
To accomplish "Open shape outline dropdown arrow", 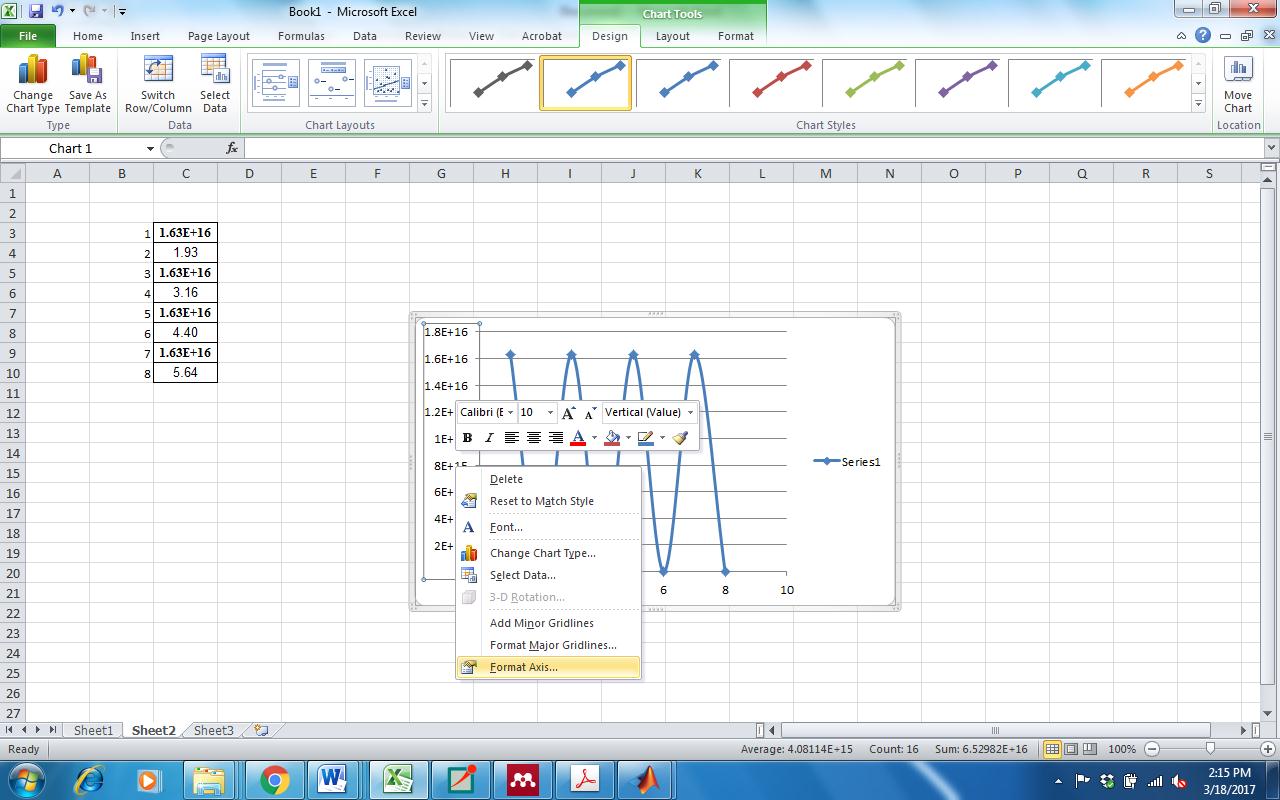I will click(x=662, y=438).
